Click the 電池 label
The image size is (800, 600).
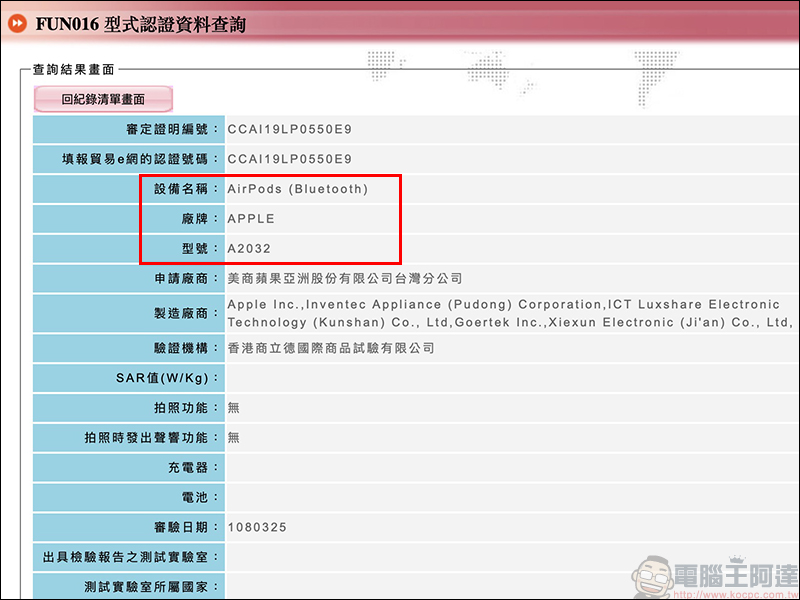point(200,497)
